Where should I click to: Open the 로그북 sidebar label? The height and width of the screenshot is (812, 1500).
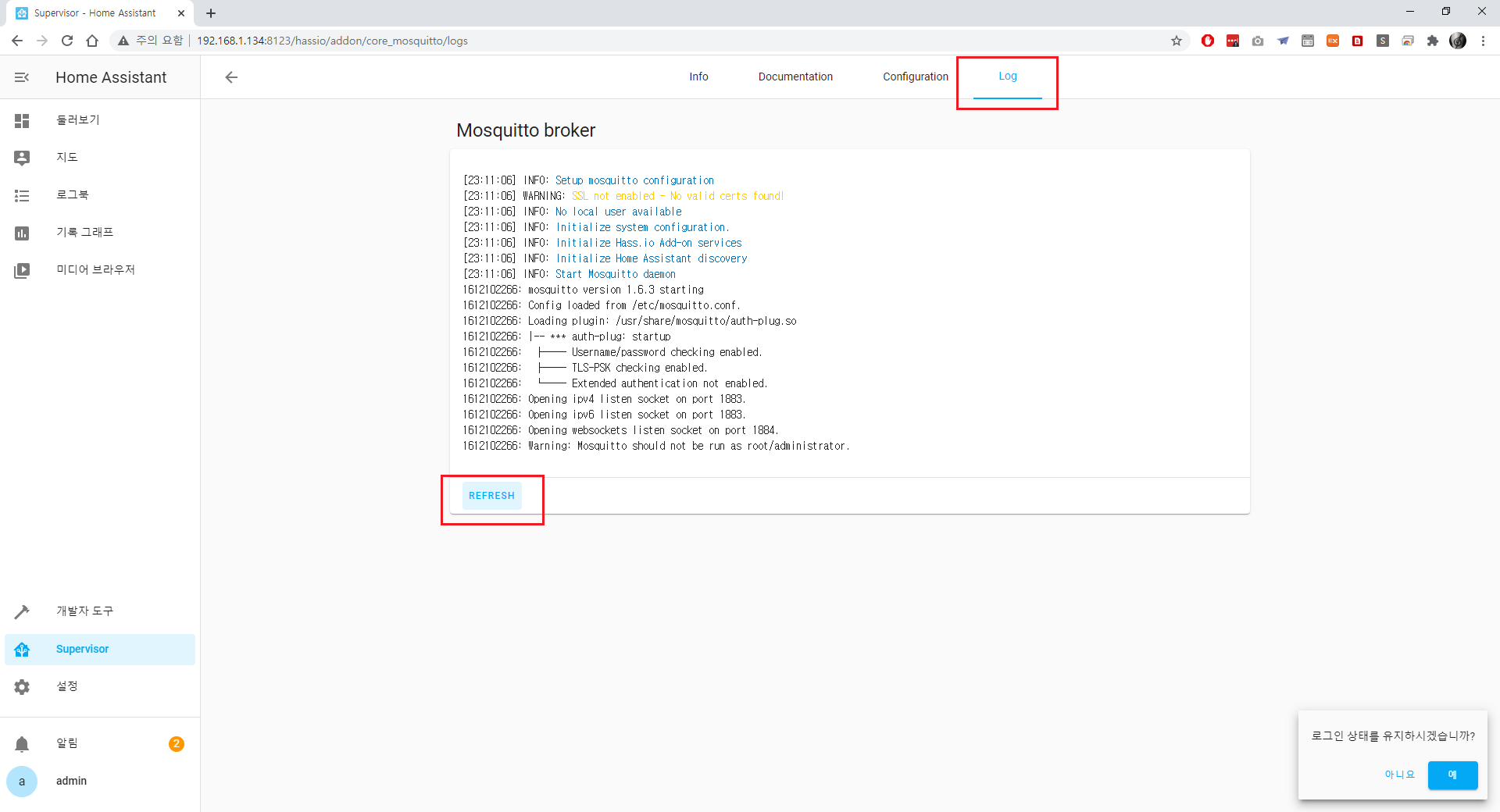point(73,195)
